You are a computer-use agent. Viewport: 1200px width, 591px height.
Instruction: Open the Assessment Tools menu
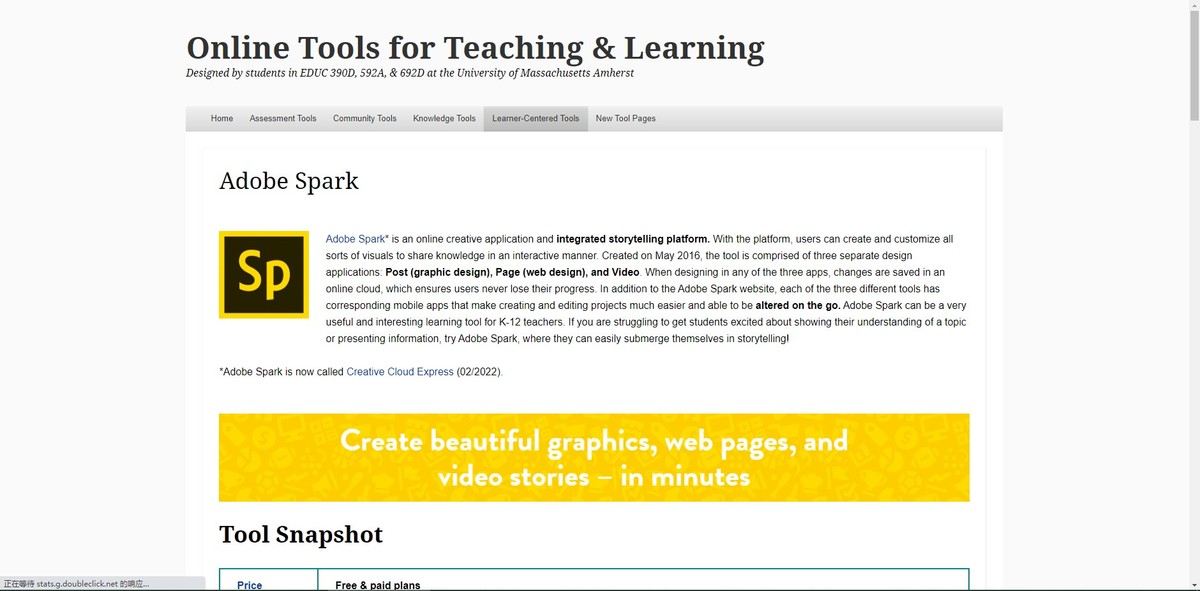[x=283, y=119]
